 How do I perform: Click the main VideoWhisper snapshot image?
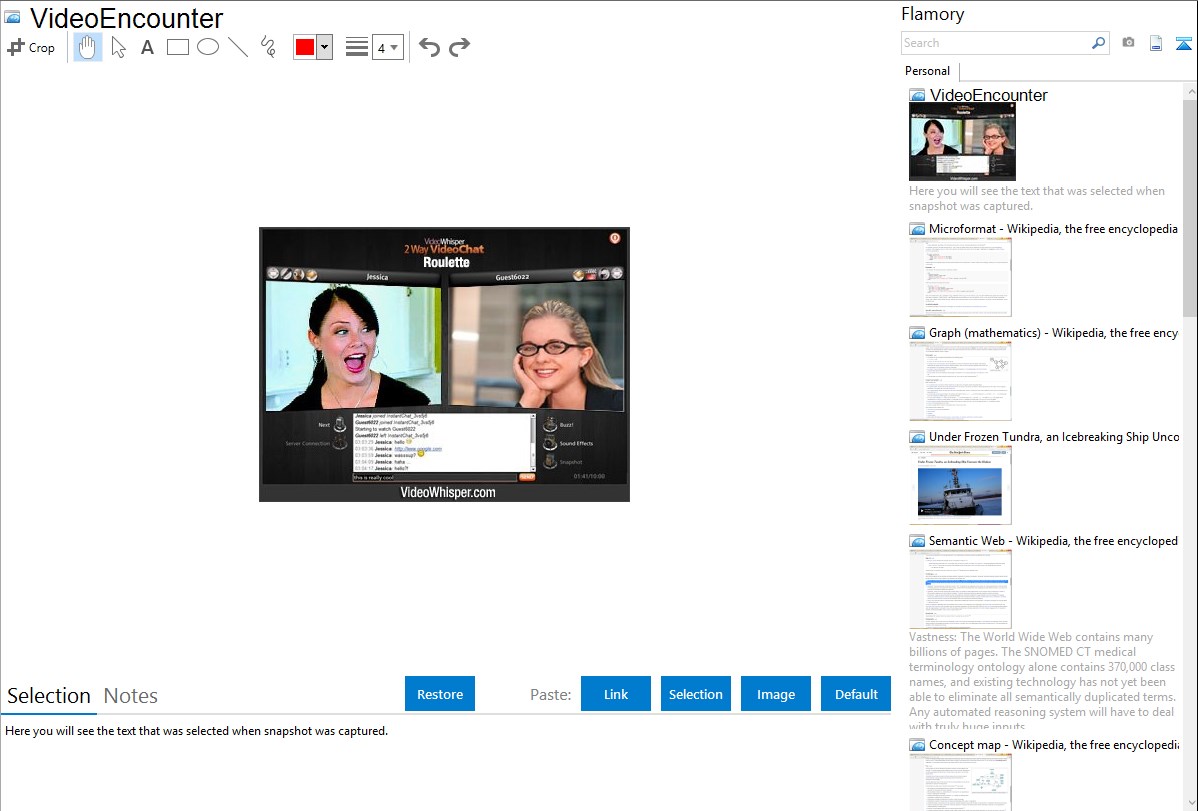(x=445, y=365)
